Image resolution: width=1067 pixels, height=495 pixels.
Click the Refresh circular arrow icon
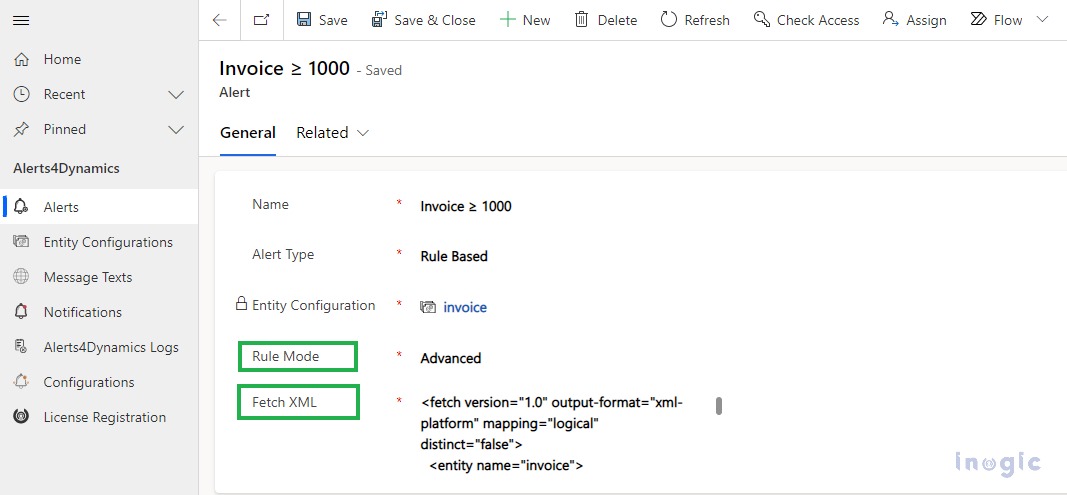point(669,20)
